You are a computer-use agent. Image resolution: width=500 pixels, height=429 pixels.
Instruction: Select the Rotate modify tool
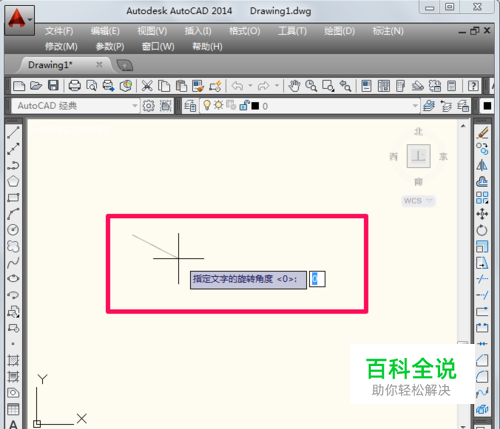pyautogui.click(x=482, y=230)
